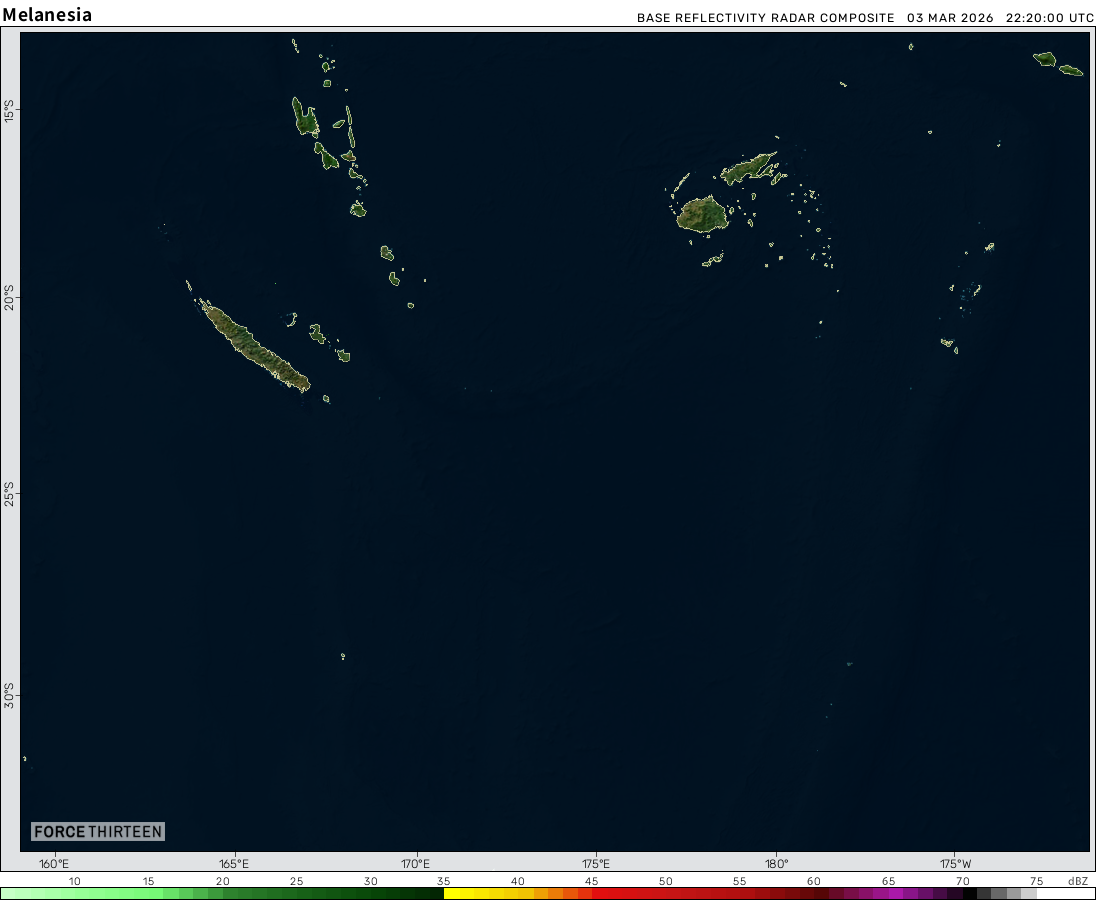Click the 22:20:00 UTC timestamp
Viewport: 1096px width, 900px height.
coord(1049,18)
